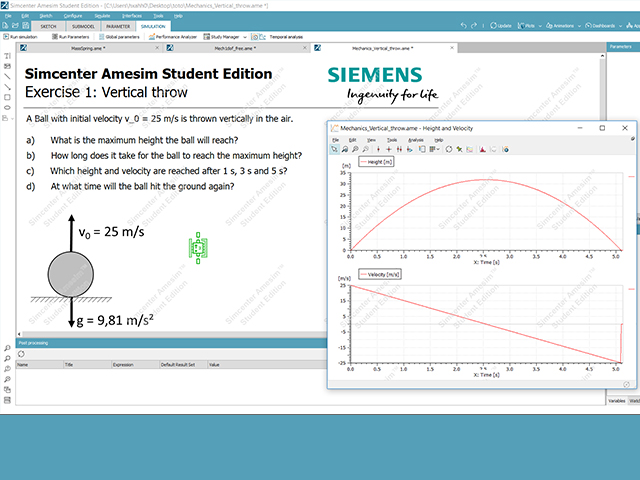Open the Configure menu
Image resolution: width=640 pixels, height=480 pixels.
(x=73, y=16)
